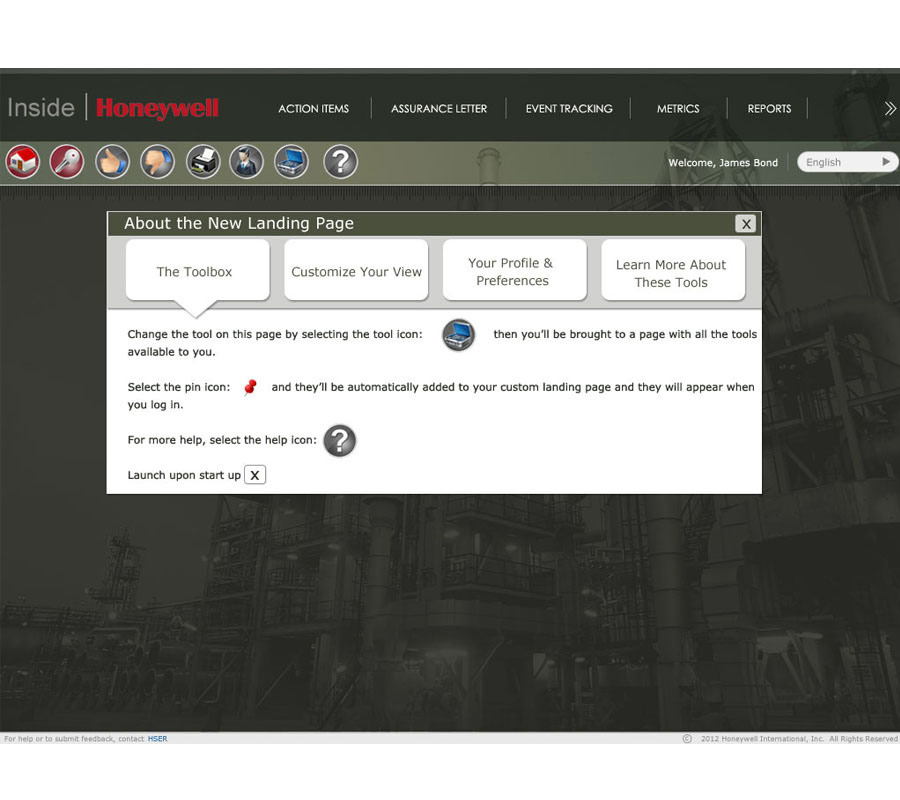
Task: Click the HSER contact link
Action: coord(158,739)
